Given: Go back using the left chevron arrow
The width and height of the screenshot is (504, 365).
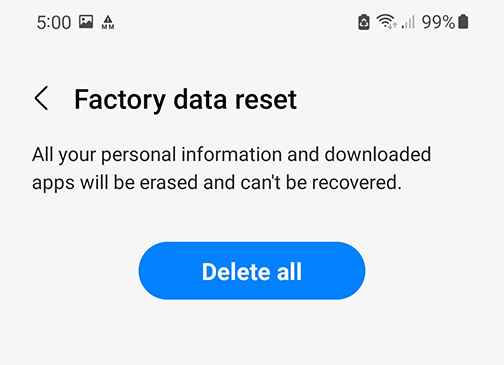Looking at the screenshot, I should [x=41, y=98].
